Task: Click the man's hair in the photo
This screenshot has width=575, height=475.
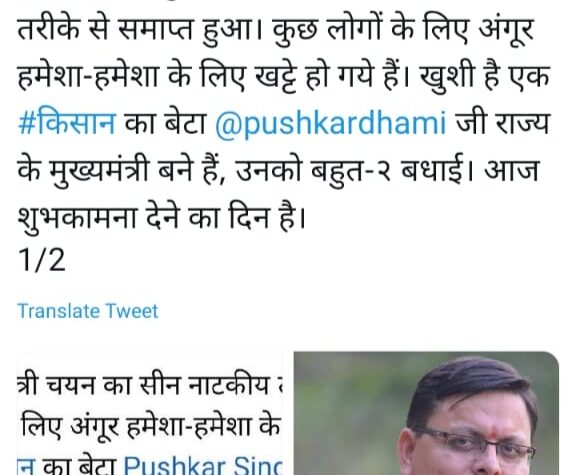Action: (473, 387)
